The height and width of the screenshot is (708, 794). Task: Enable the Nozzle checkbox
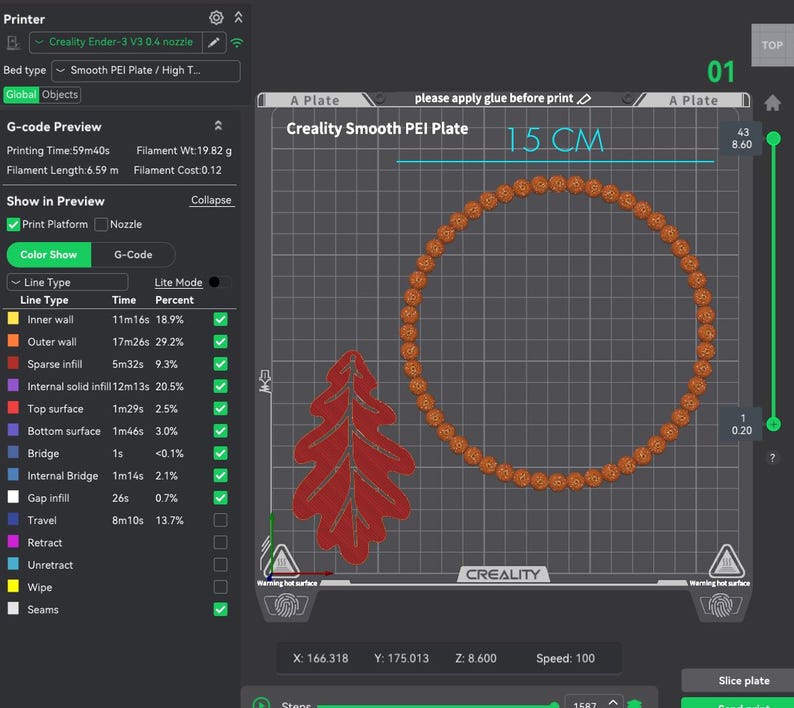pos(101,224)
